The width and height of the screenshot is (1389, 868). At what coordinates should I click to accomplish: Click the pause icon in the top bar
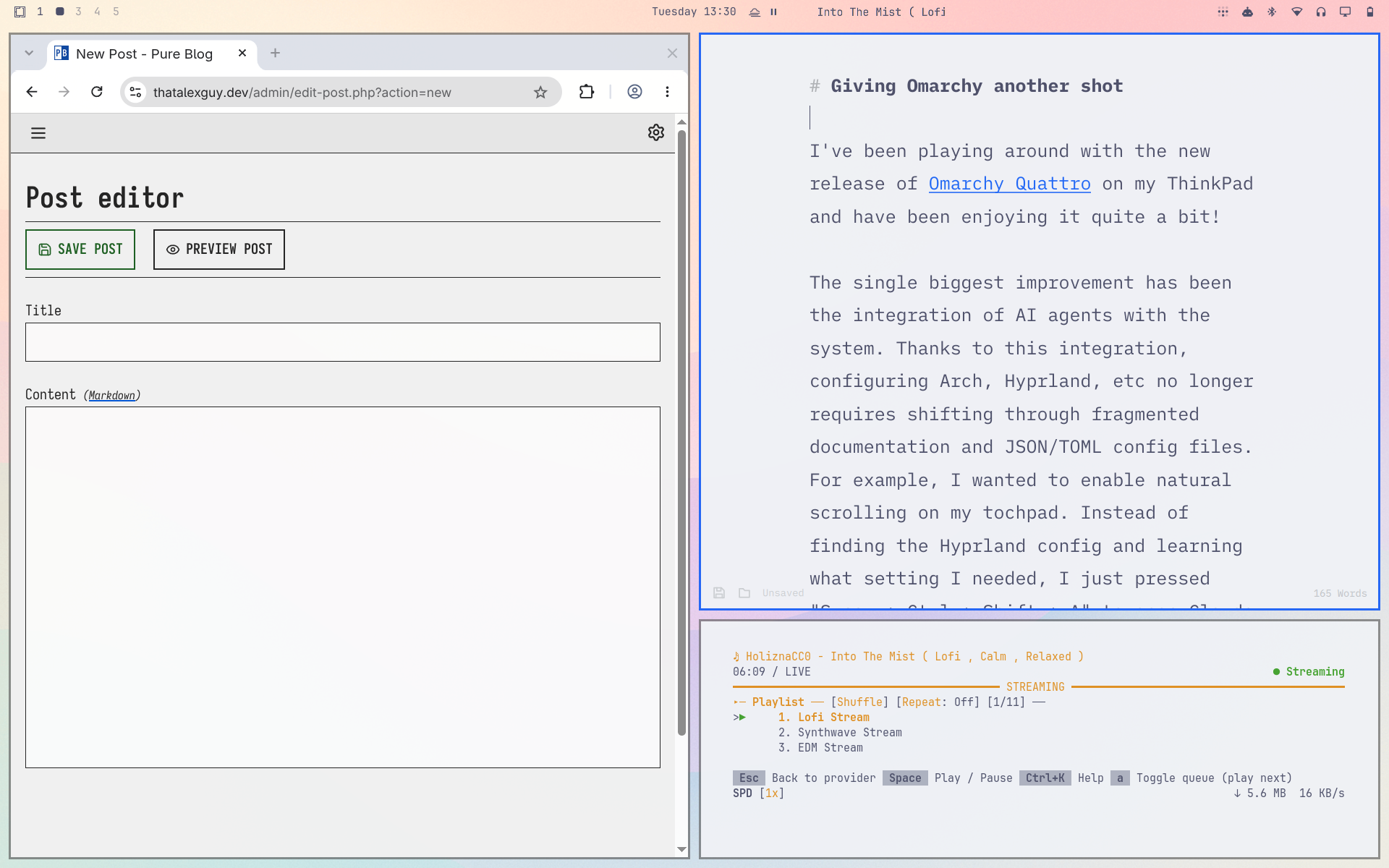point(773,12)
